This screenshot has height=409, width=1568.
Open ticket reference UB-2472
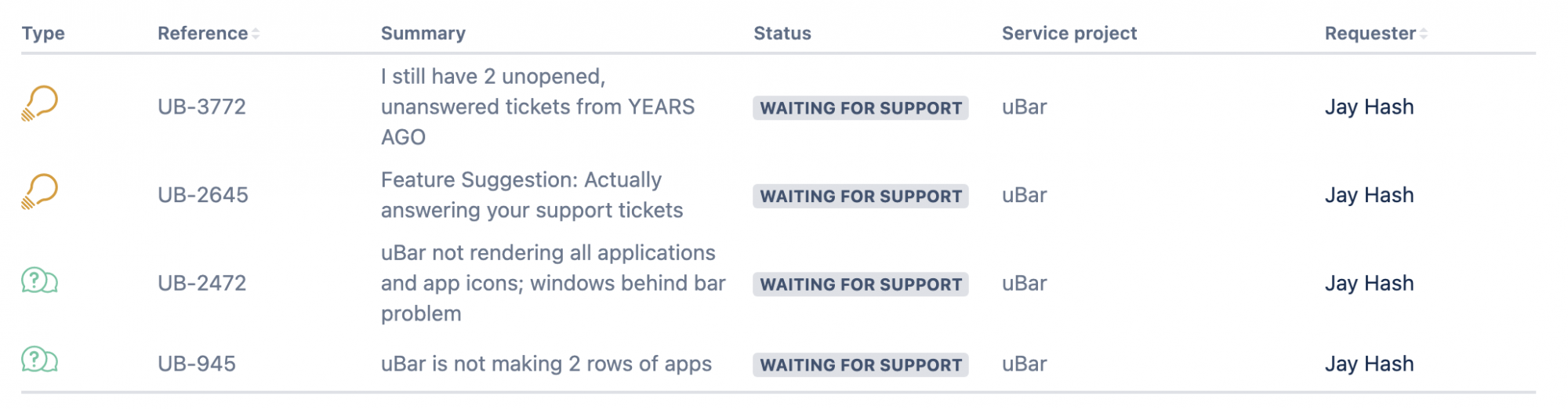point(201,284)
